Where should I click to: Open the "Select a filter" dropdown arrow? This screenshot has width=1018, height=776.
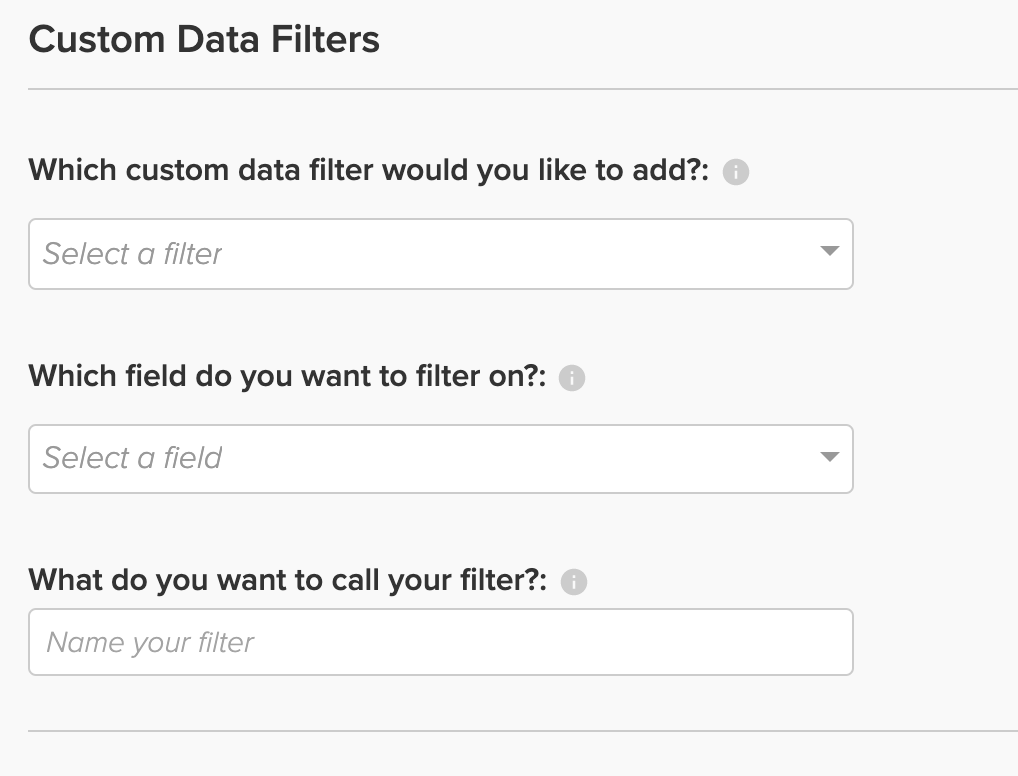tap(830, 251)
